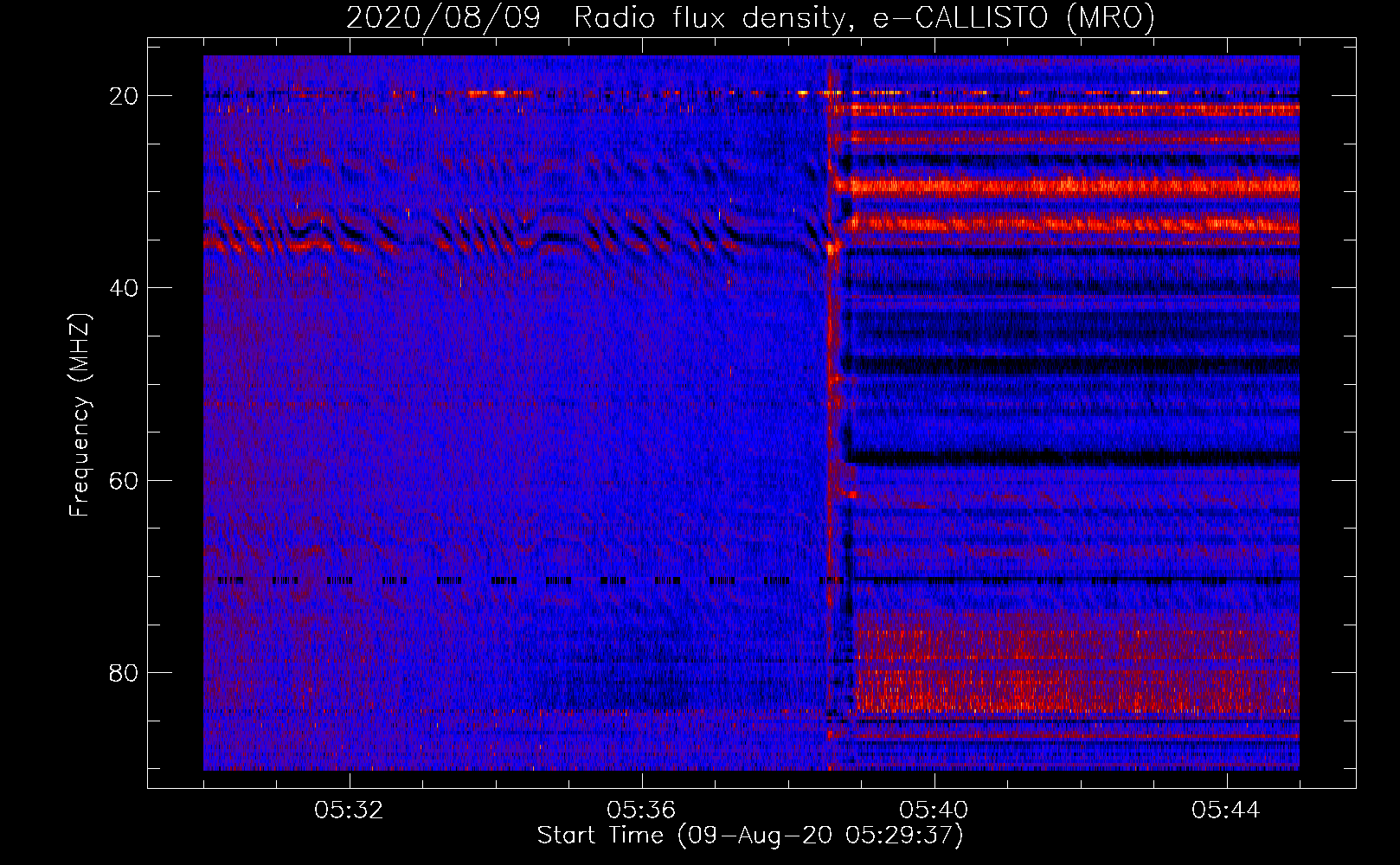Click the "40" frequency tick label
This screenshot has width=1400, height=865.
125,288
